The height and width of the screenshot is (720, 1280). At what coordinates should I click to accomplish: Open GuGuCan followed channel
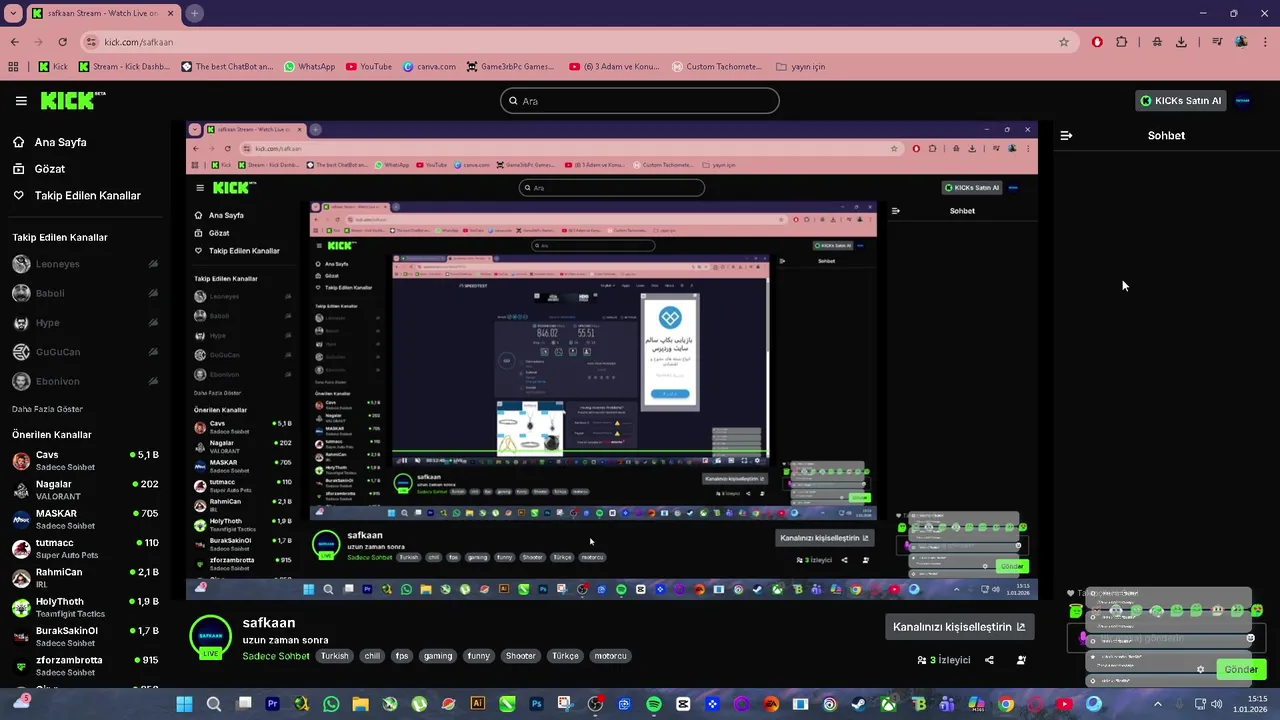(x=85, y=352)
